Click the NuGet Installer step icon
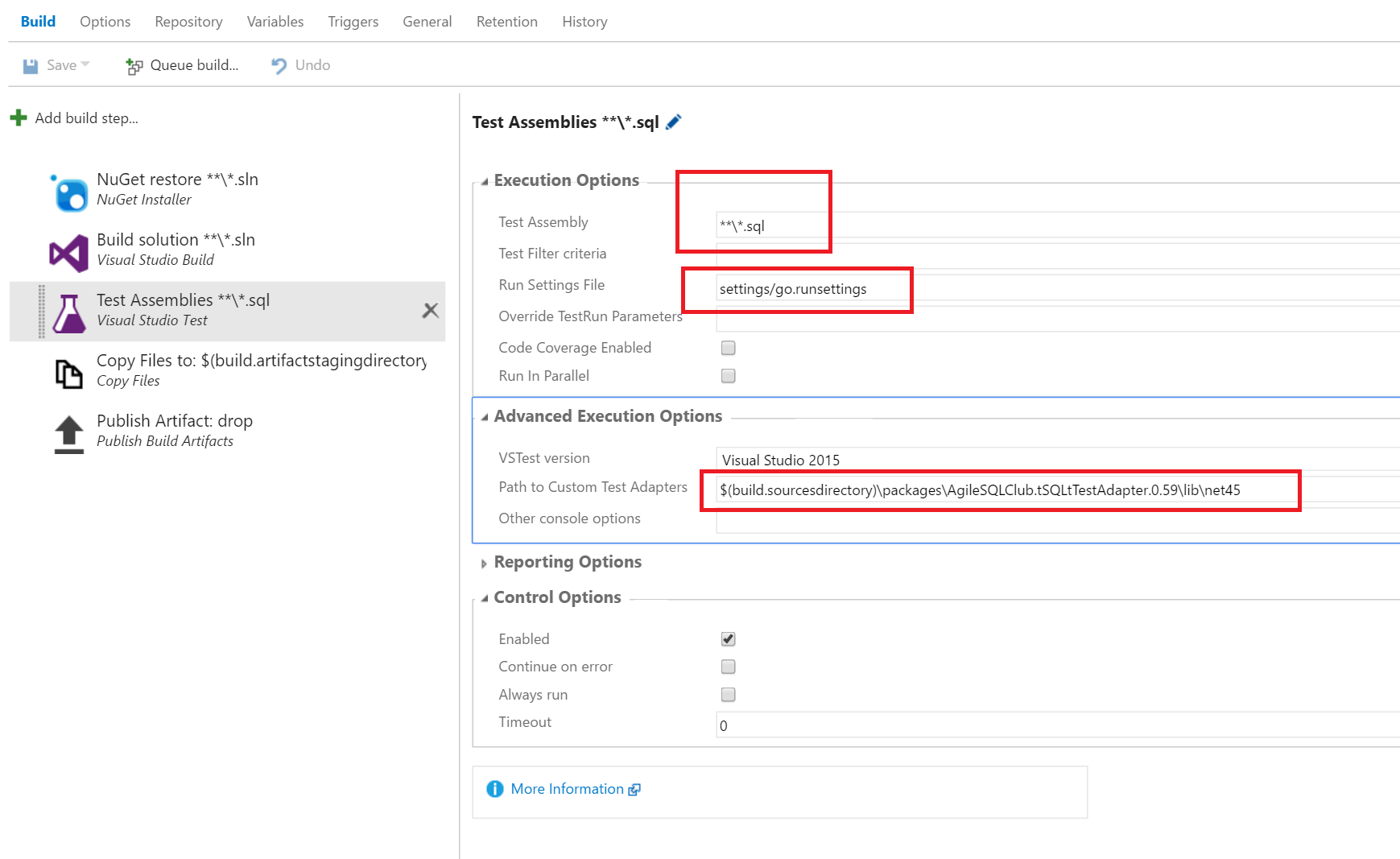Viewport: 1400px width, 859px height. point(70,193)
